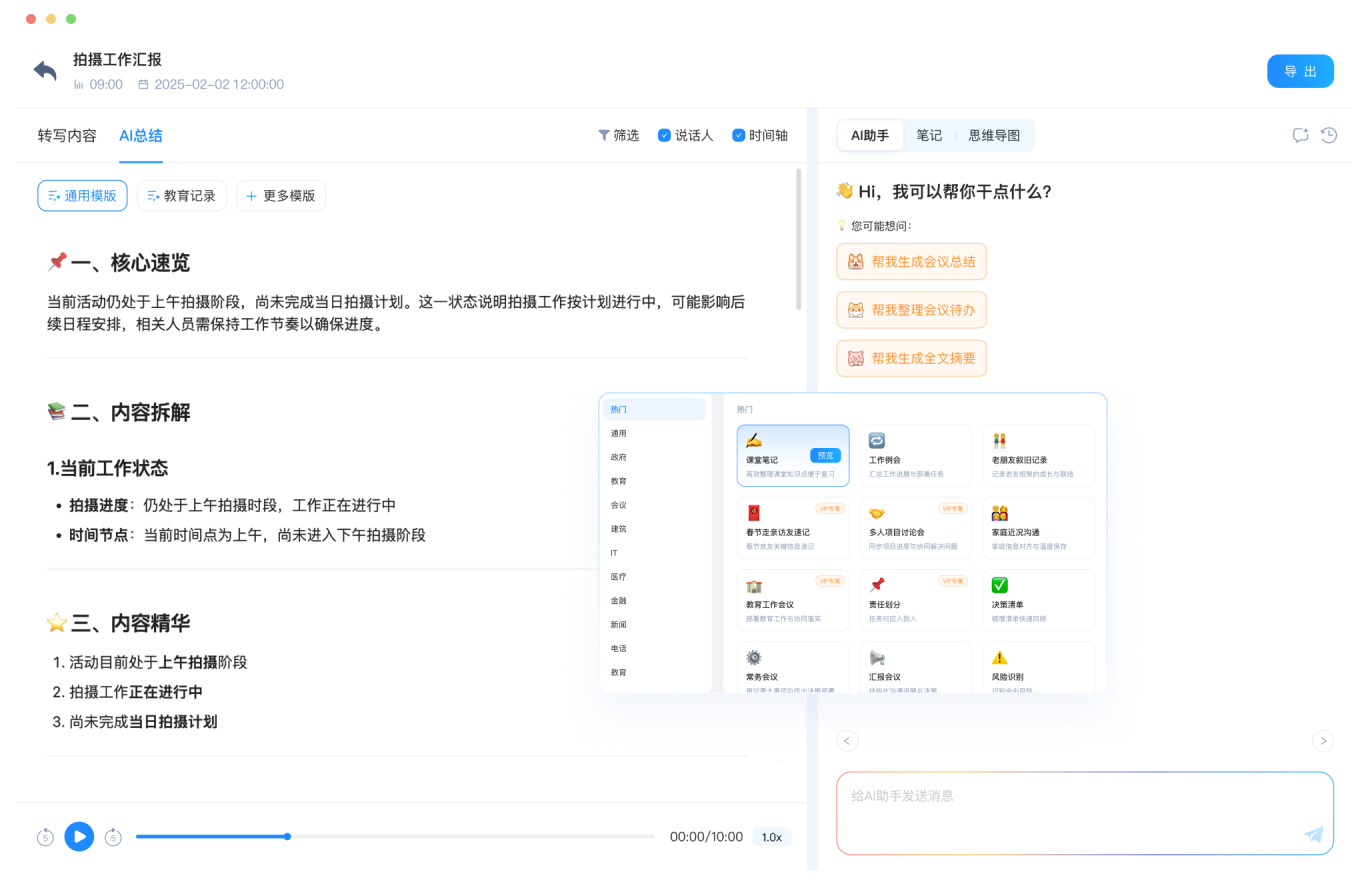
Task: Open playback speed 1.0x selector
Action: tap(771, 837)
